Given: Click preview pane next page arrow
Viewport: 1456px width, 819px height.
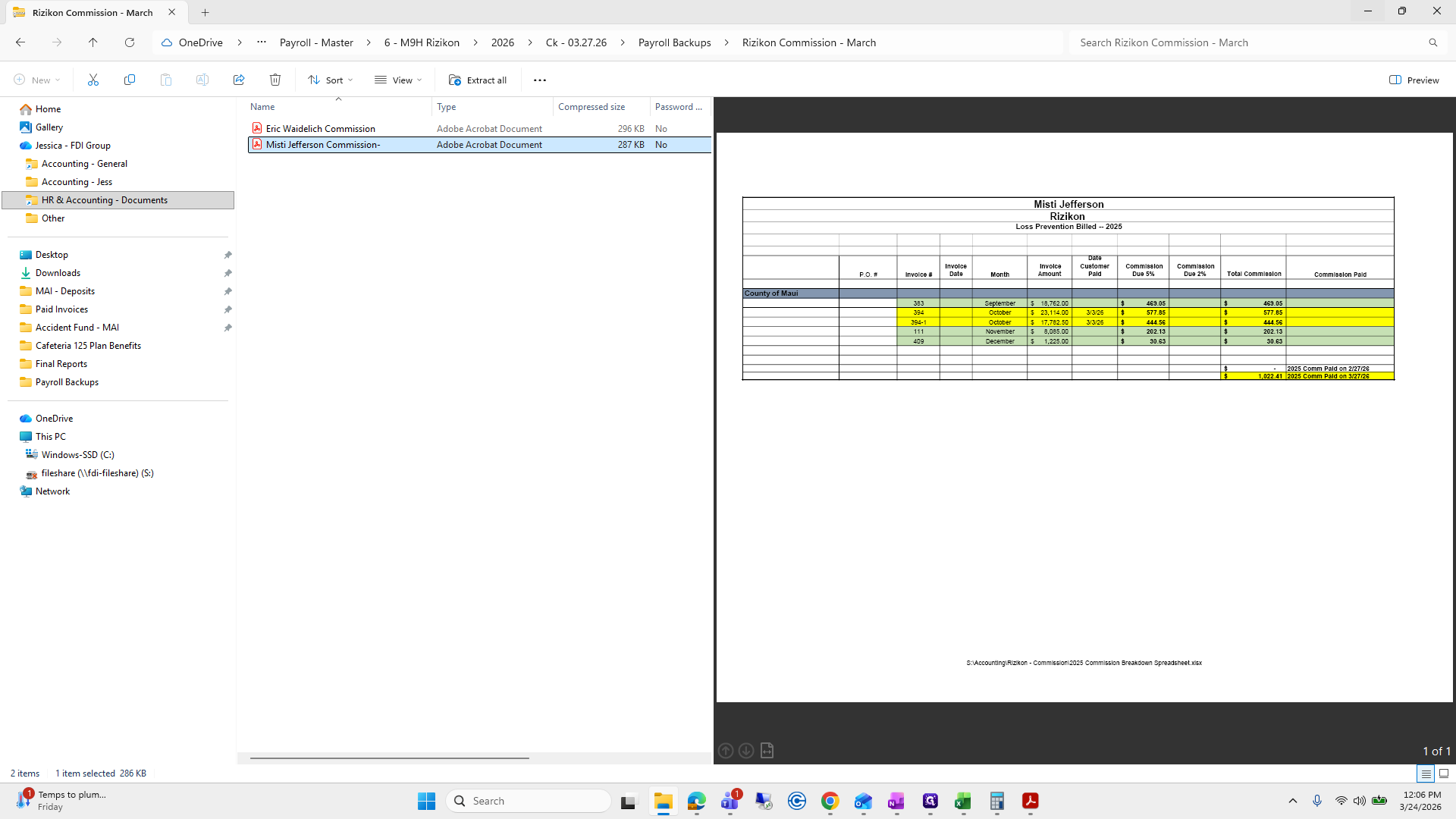Looking at the screenshot, I should pyautogui.click(x=746, y=751).
